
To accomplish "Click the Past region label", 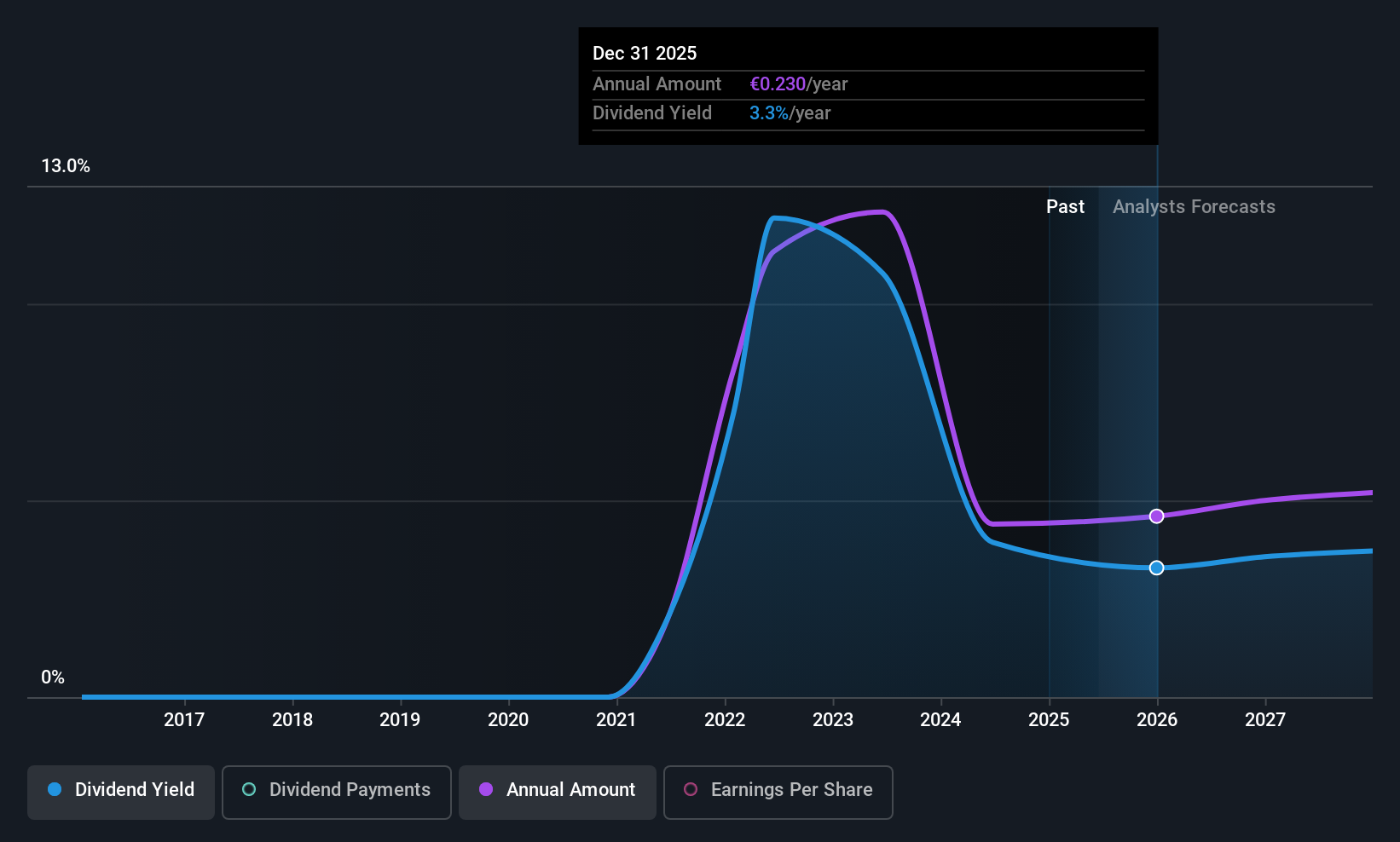I will click(x=1065, y=206).
